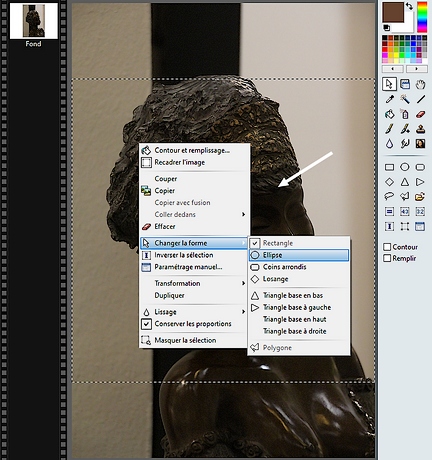Select the Hand move tool
432x460 pixels.
pos(420,84)
